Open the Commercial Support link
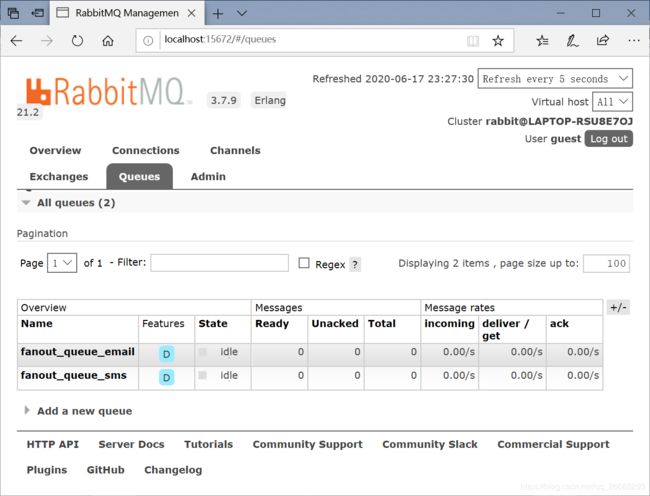650x496 pixels. tap(553, 444)
